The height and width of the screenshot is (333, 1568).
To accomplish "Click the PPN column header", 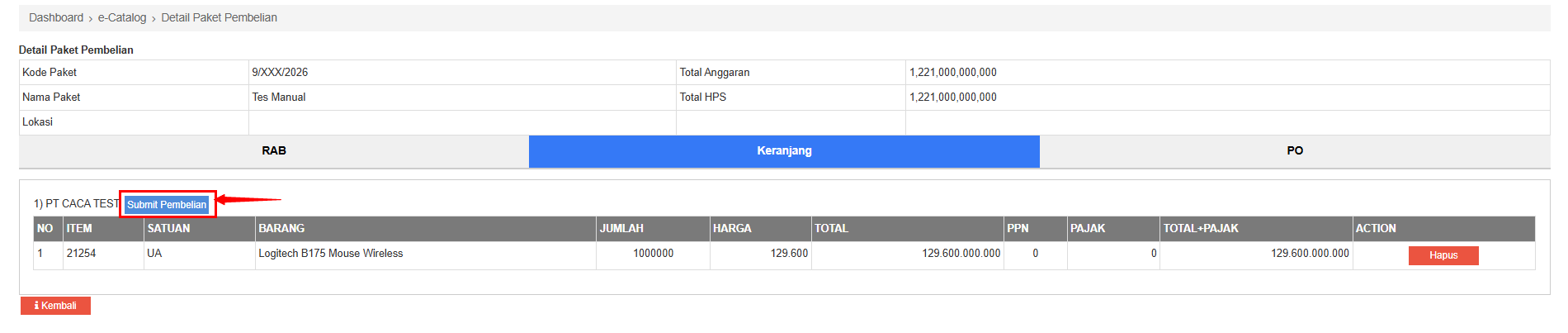I will [1018, 229].
